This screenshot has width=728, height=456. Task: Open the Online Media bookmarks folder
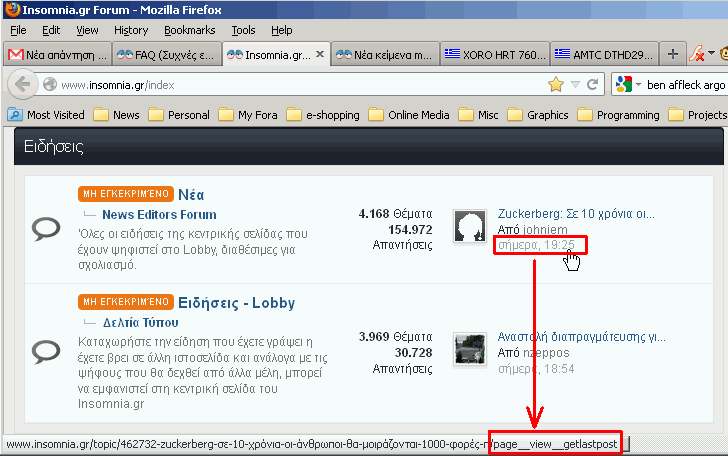pyautogui.click(x=409, y=115)
